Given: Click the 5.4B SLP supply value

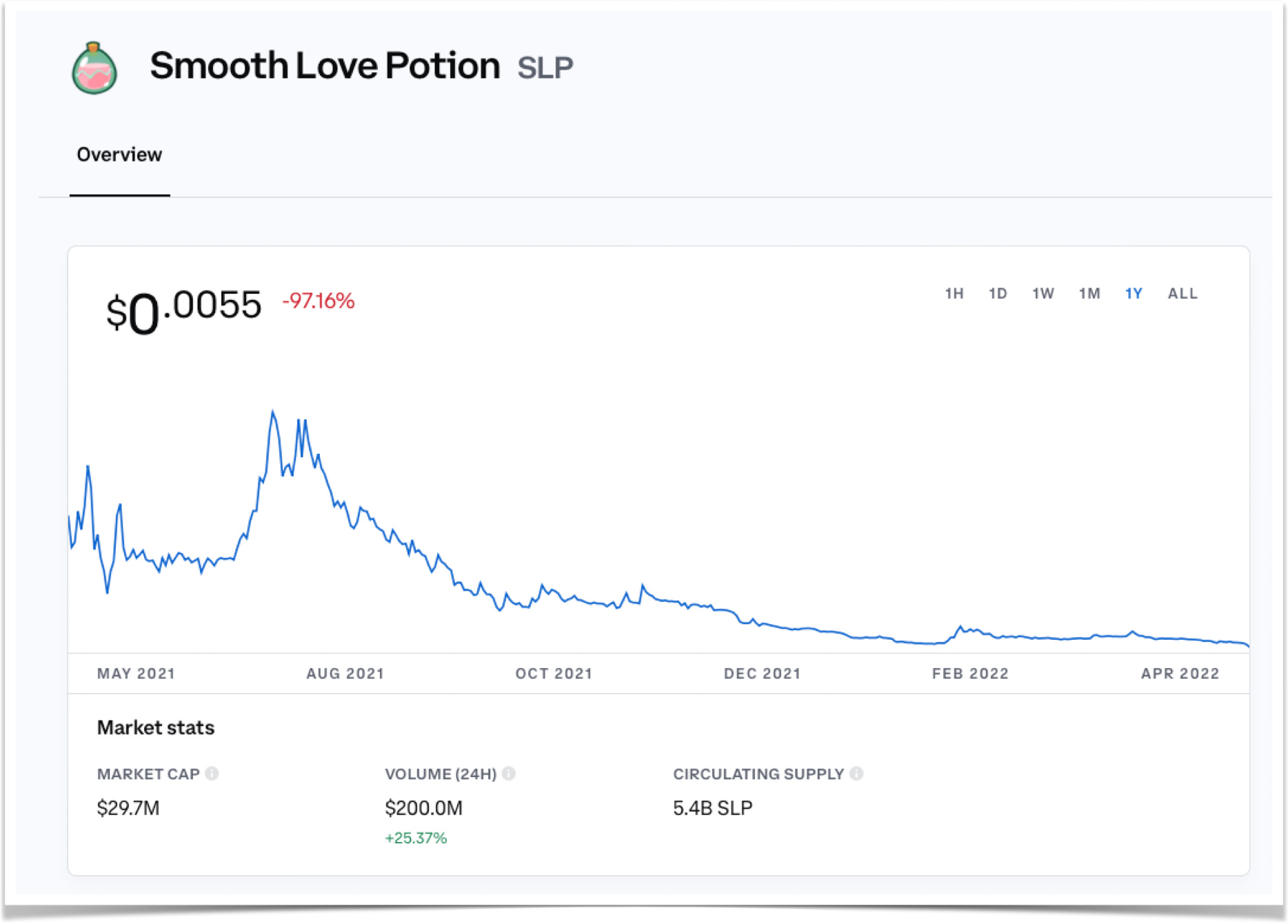Looking at the screenshot, I should [713, 807].
